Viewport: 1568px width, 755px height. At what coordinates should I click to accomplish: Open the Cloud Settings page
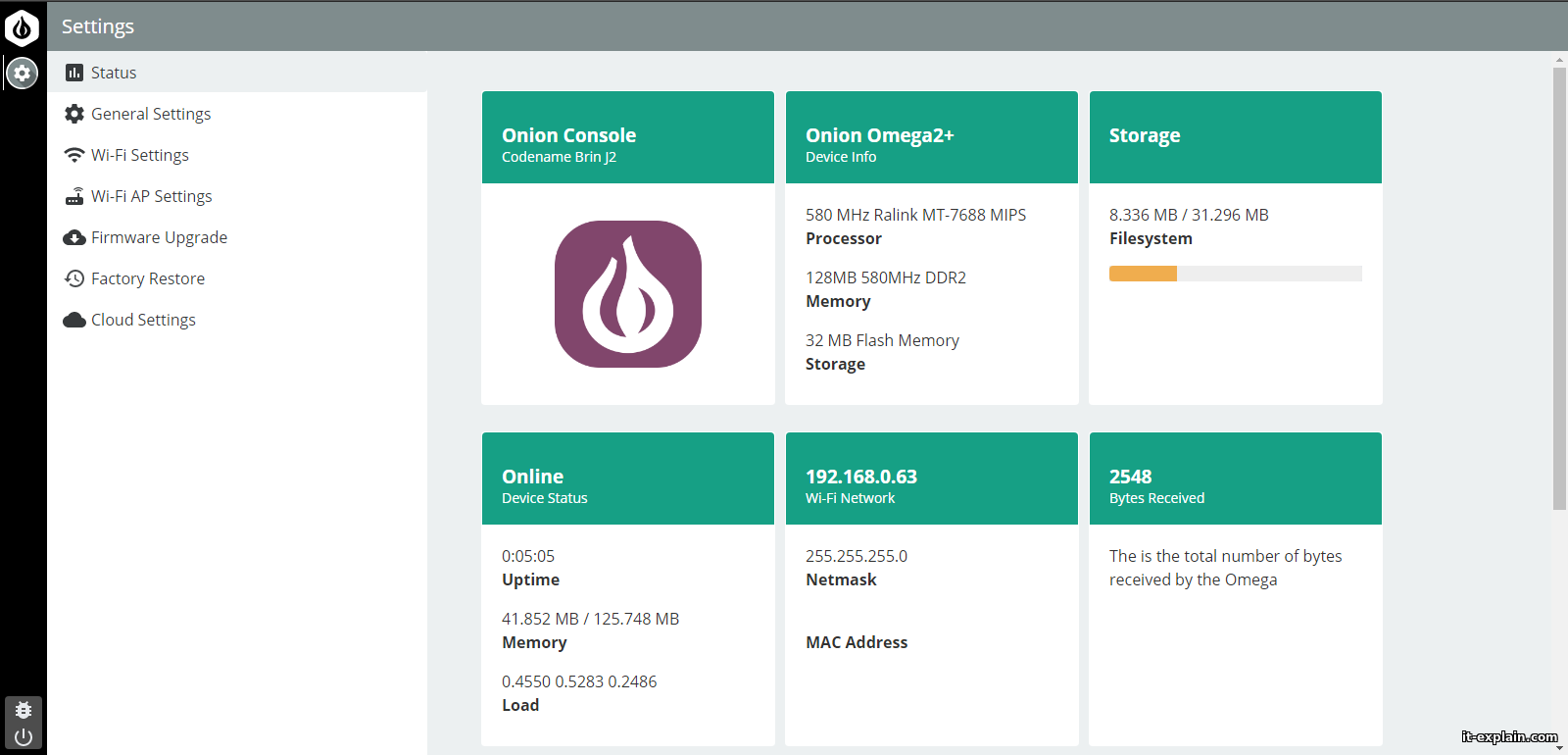coord(143,320)
